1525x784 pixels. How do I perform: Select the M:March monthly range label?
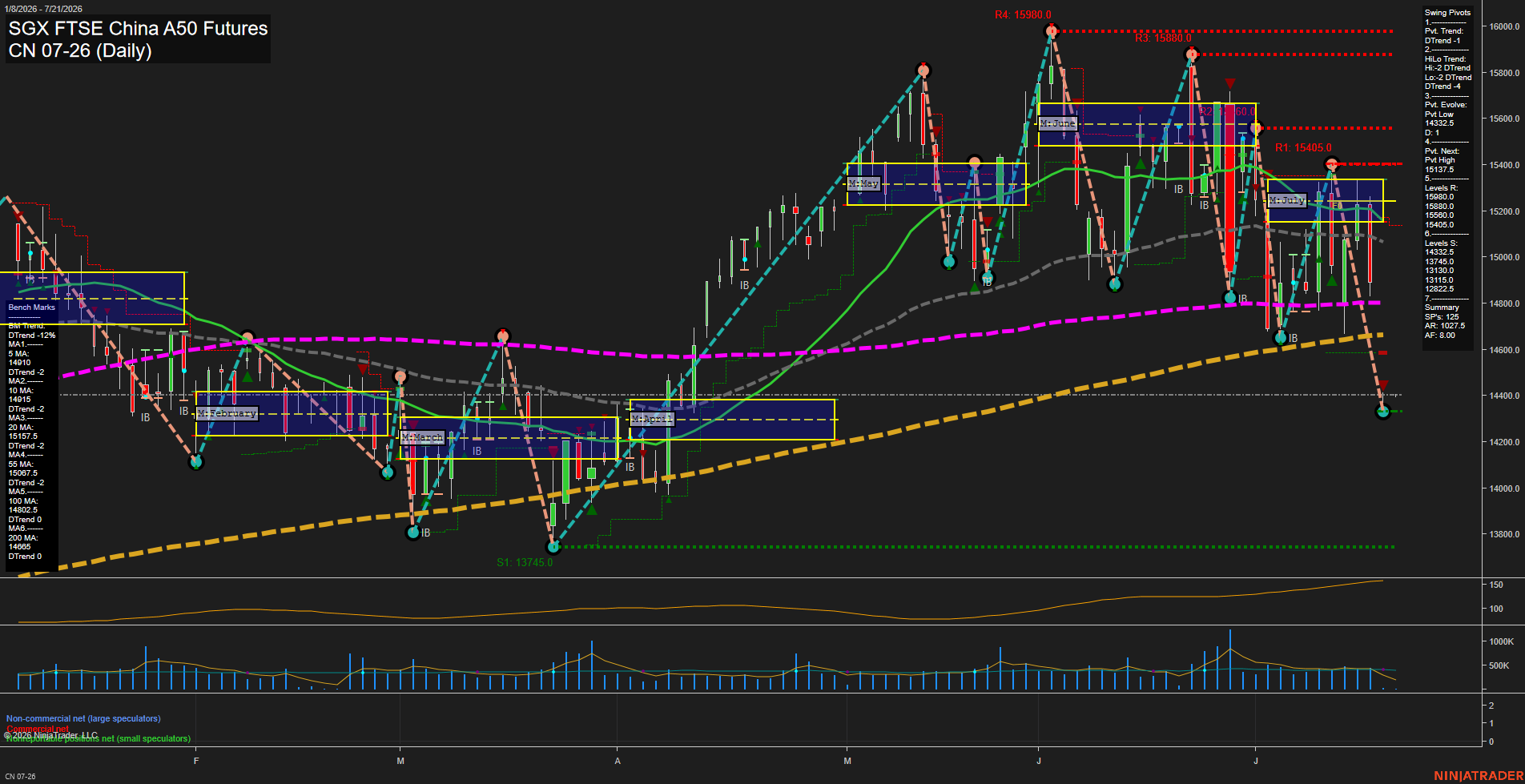tap(423, 437)
